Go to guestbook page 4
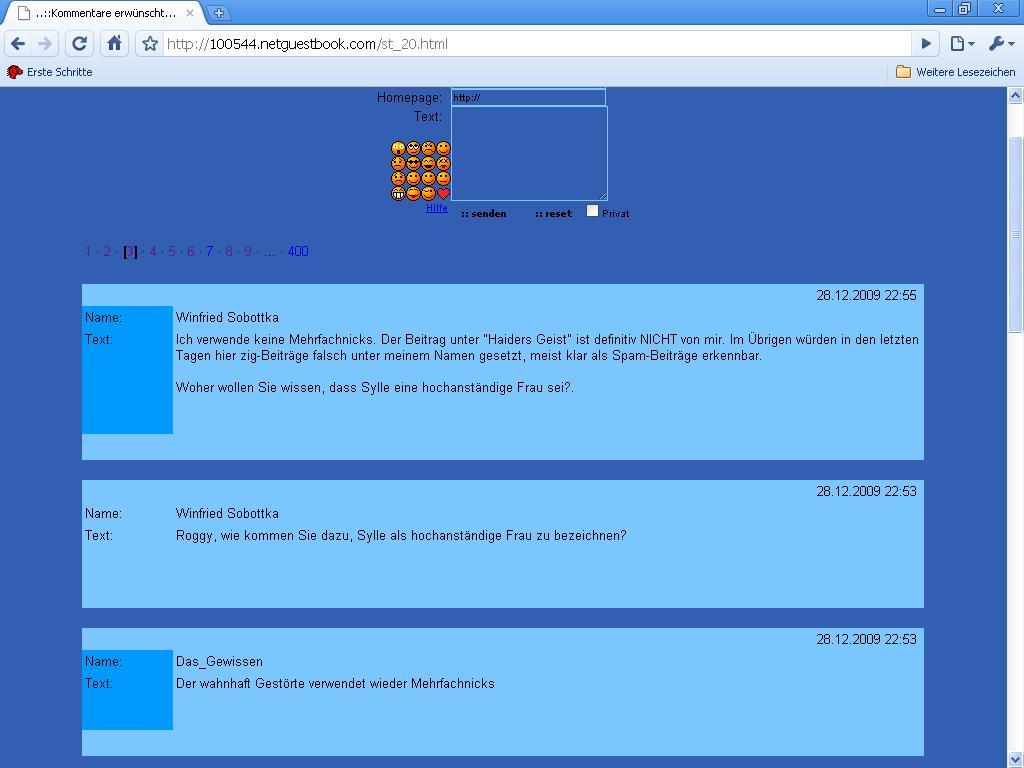 [x=153, y=251]
